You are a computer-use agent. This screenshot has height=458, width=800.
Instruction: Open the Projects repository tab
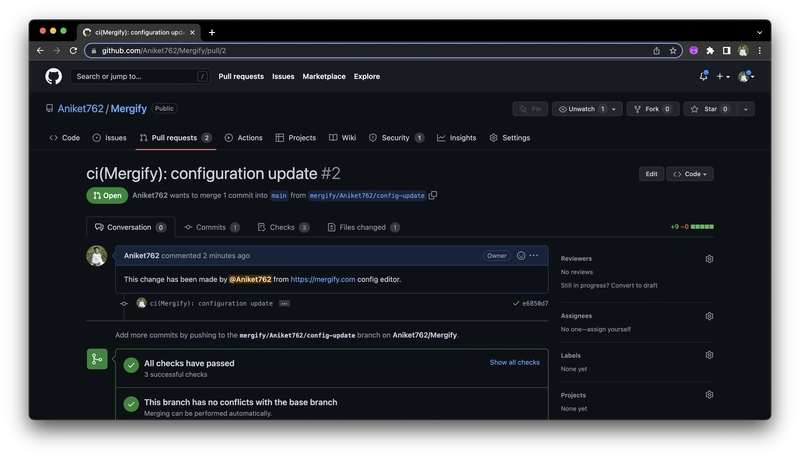tap(296, 138)
